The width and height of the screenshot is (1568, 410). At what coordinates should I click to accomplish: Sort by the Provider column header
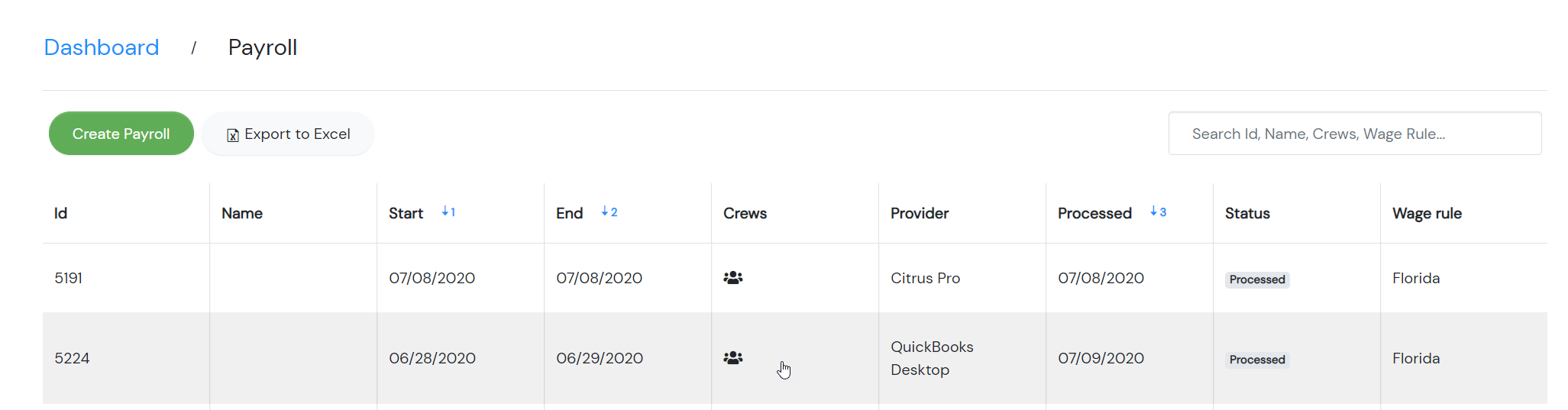coord(920,214)
